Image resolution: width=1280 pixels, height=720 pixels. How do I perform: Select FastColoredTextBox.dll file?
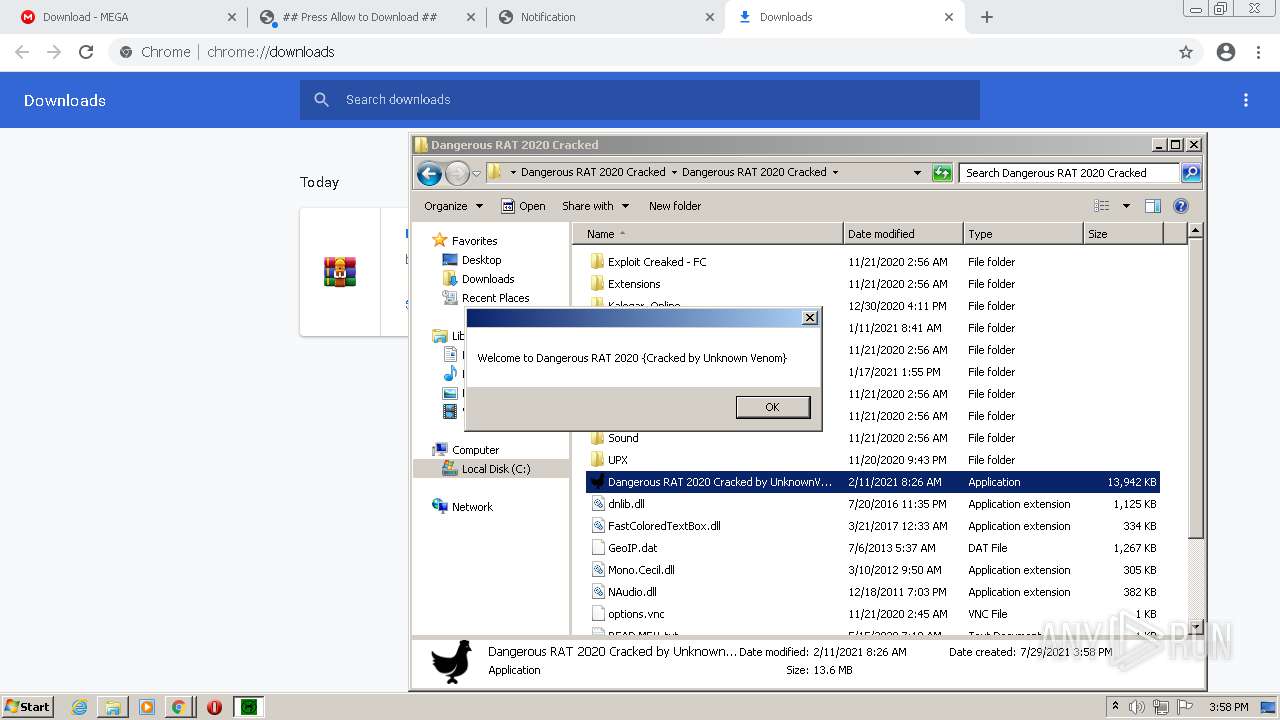(664, 526)
